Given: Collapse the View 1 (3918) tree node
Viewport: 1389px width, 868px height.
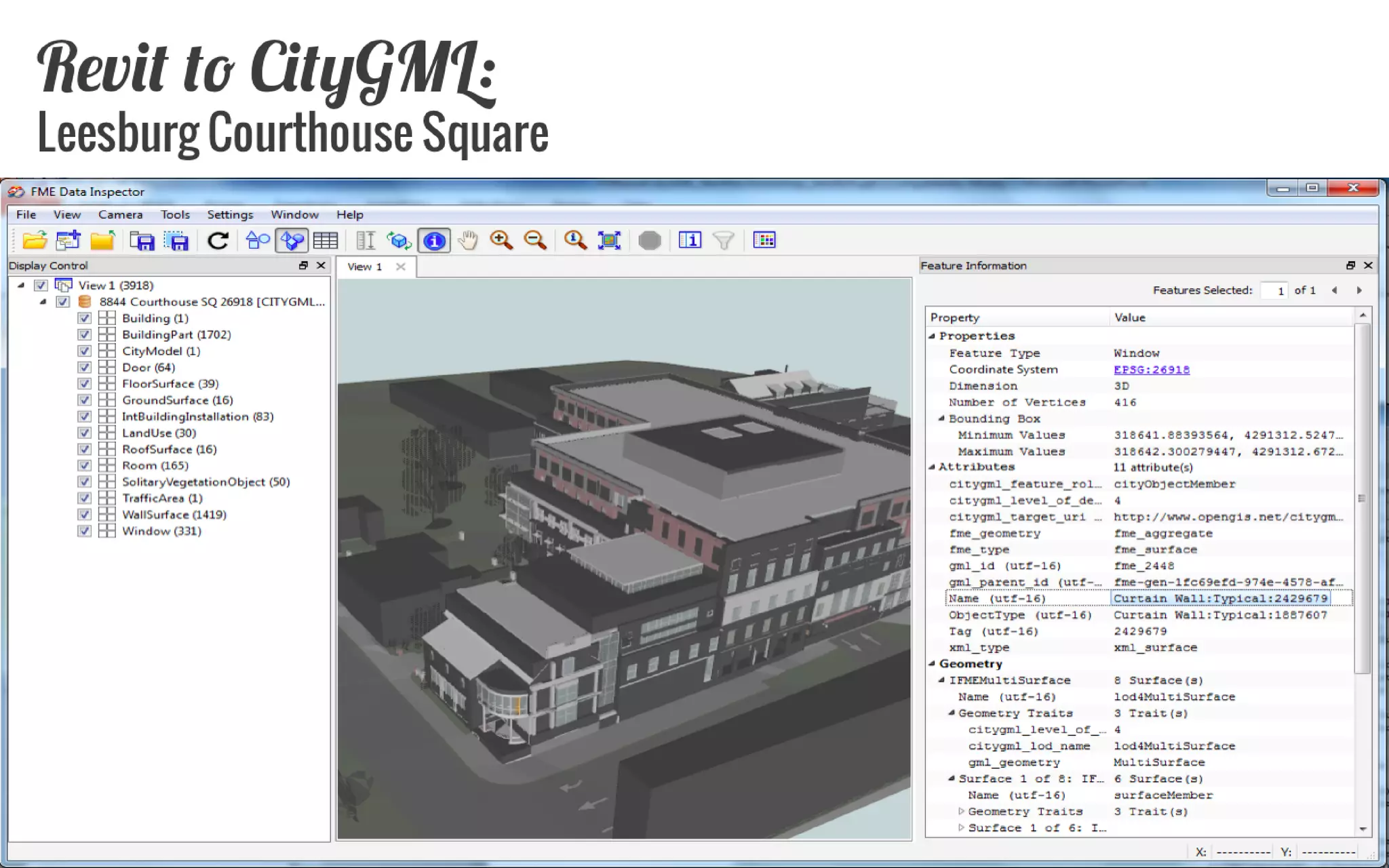Looking at the screenshot, I should point(21,285).
